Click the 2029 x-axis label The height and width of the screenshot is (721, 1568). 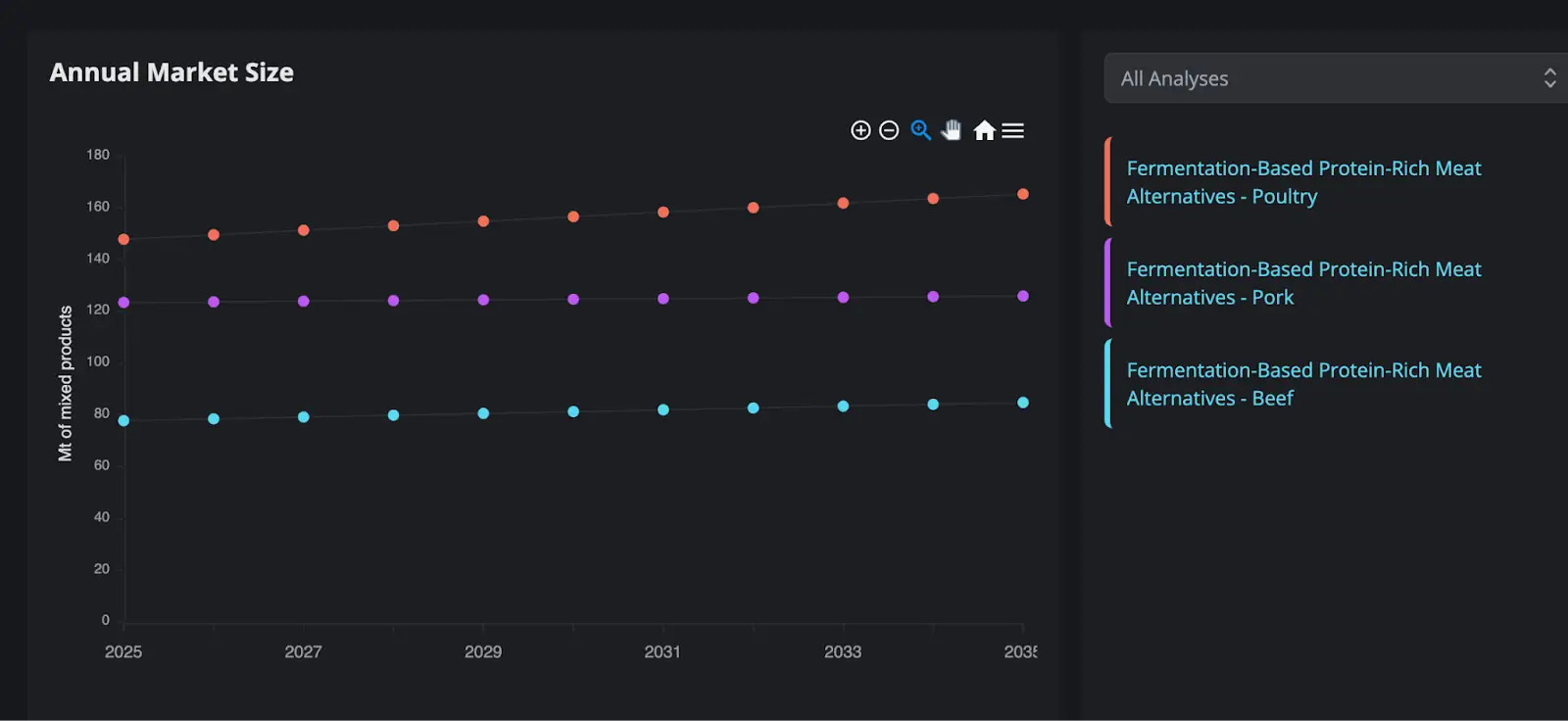[483, 651]
